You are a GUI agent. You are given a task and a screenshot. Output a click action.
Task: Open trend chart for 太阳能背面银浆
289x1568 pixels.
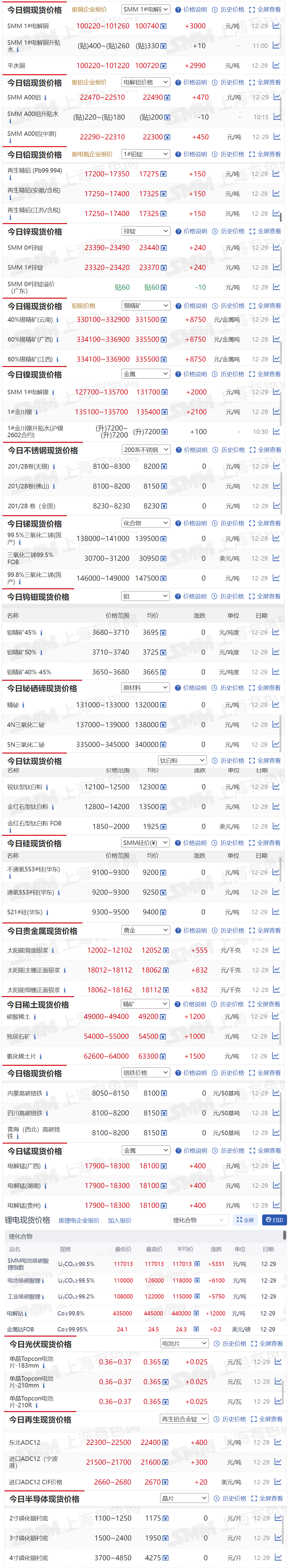click(x=276, y=950)
